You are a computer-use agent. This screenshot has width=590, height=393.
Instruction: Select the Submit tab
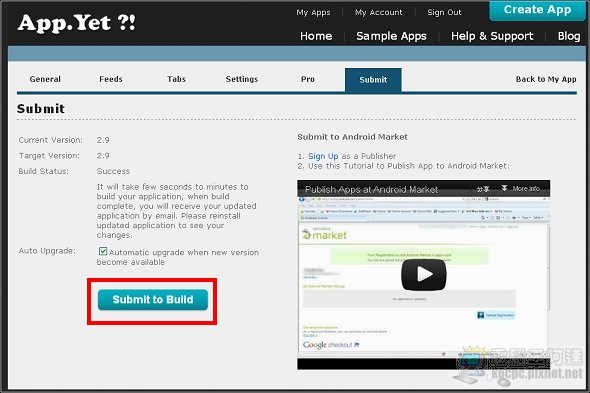[373, 80]
